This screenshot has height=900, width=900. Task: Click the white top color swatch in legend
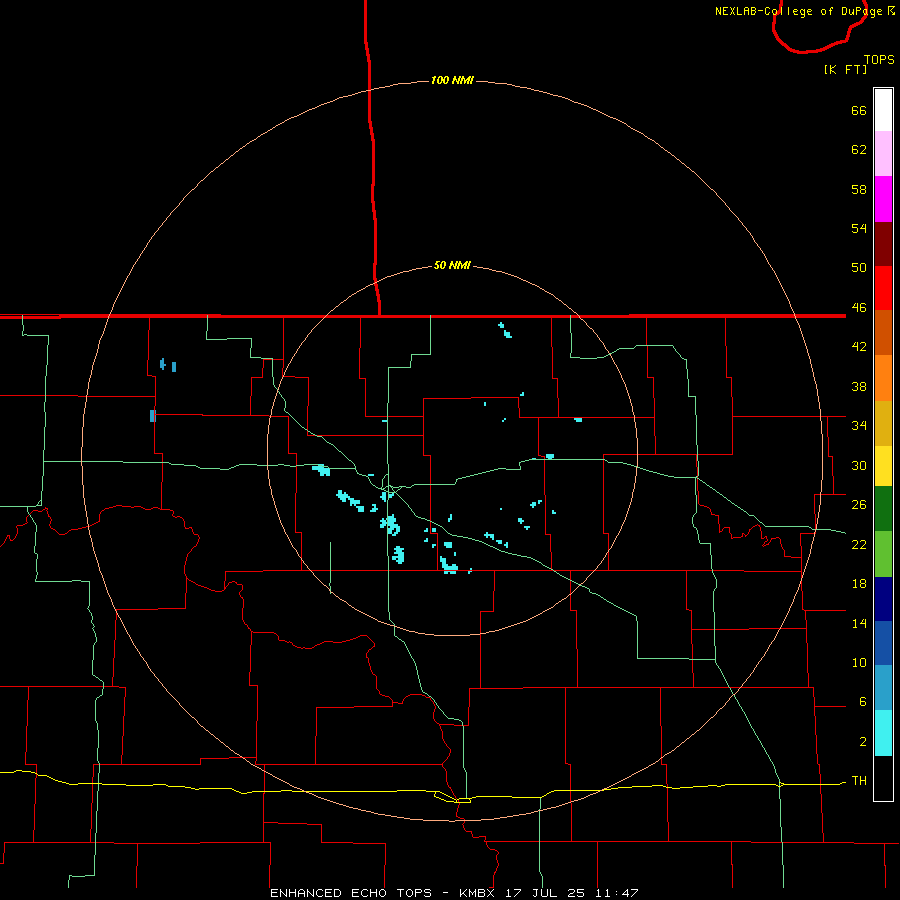(883, 110)
